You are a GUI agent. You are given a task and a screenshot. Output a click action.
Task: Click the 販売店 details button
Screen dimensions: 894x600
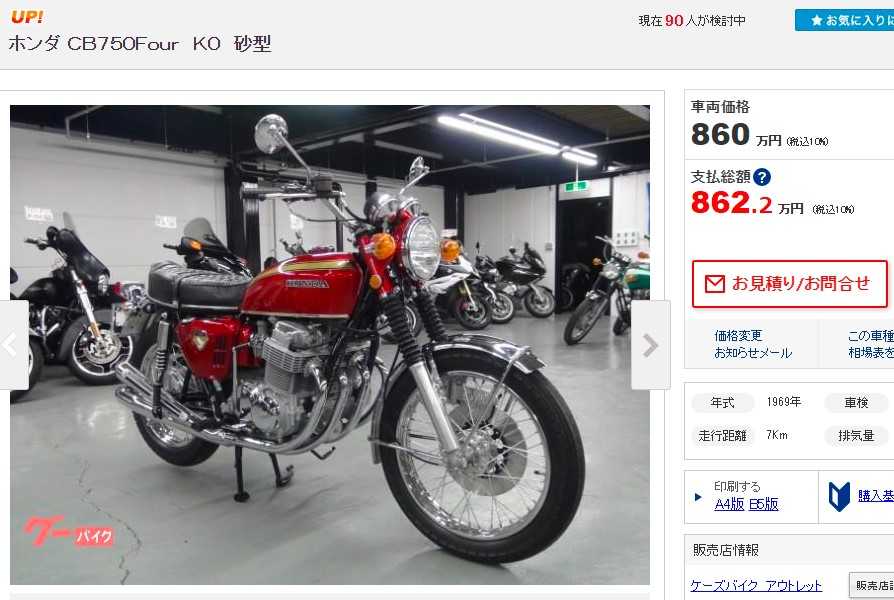point(872,585)
